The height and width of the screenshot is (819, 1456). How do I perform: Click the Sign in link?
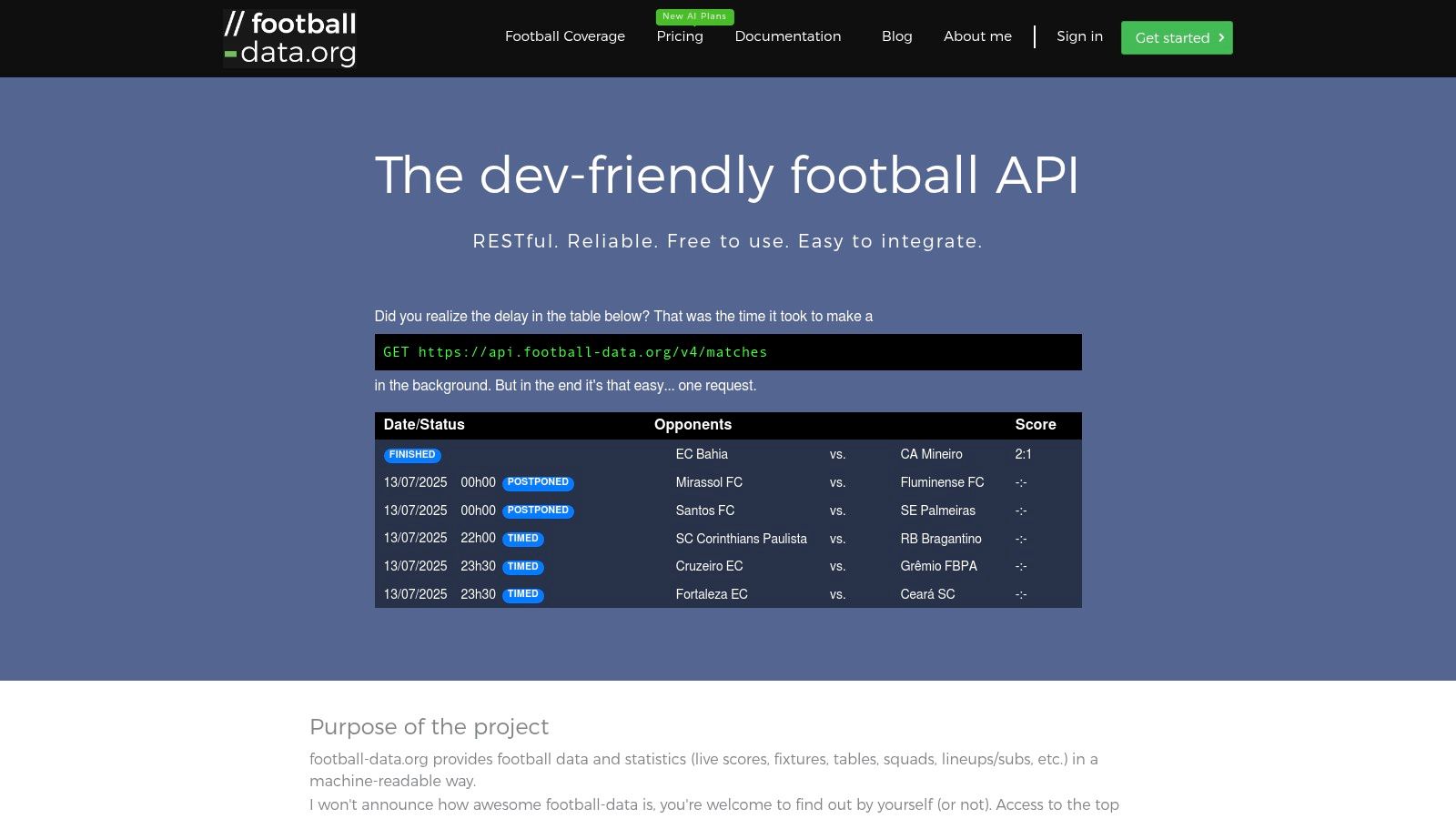click(x=1079, y=36)
